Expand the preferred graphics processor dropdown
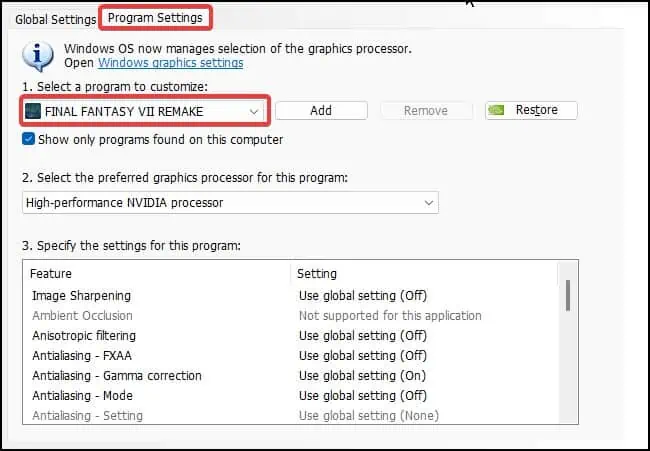Image resolution: width=650 pixels, height=451 pixels. 429,202
